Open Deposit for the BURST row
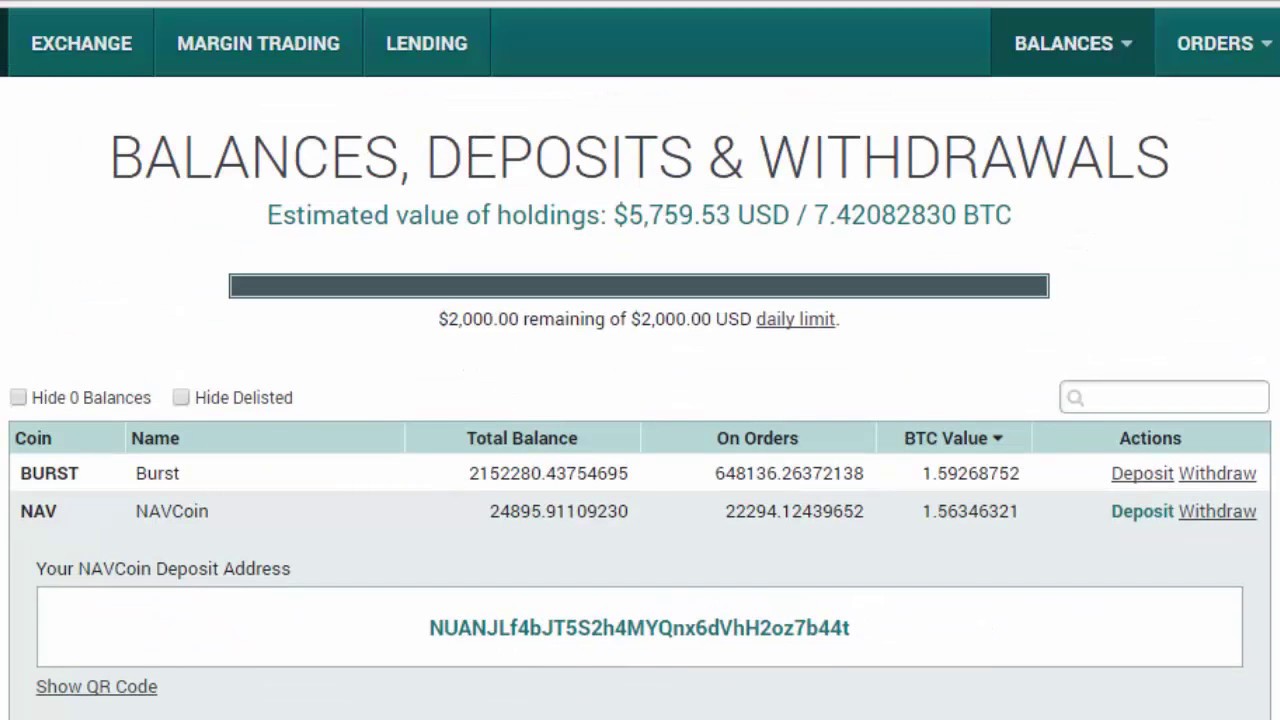 1142,473
